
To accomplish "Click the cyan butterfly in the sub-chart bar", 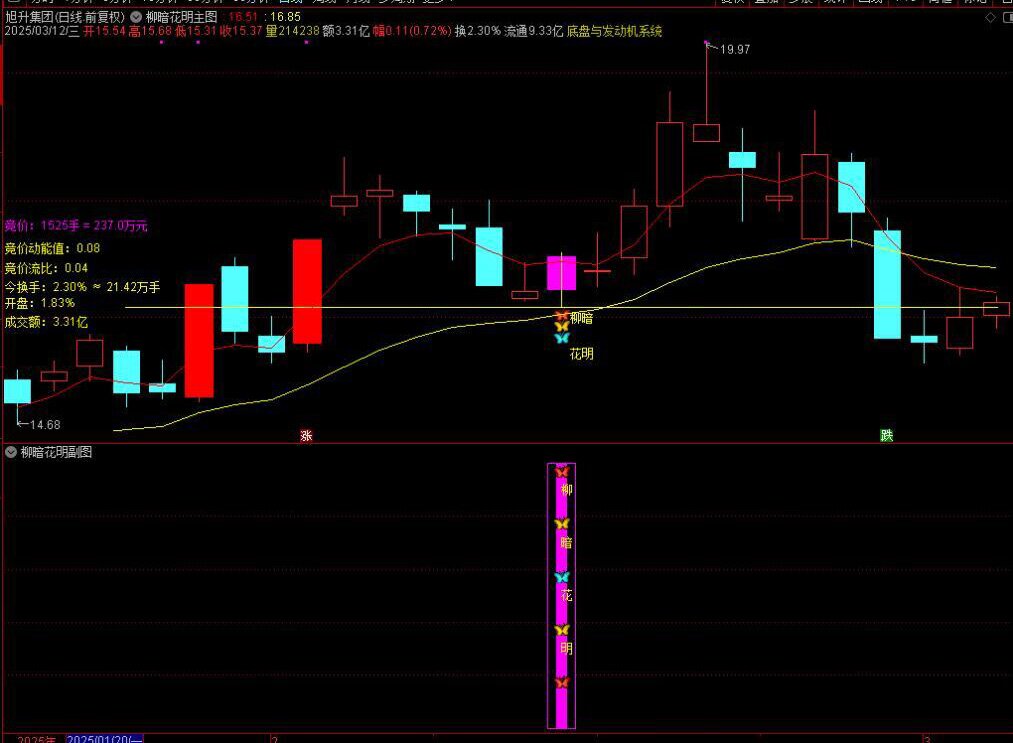I will [561, 577].
